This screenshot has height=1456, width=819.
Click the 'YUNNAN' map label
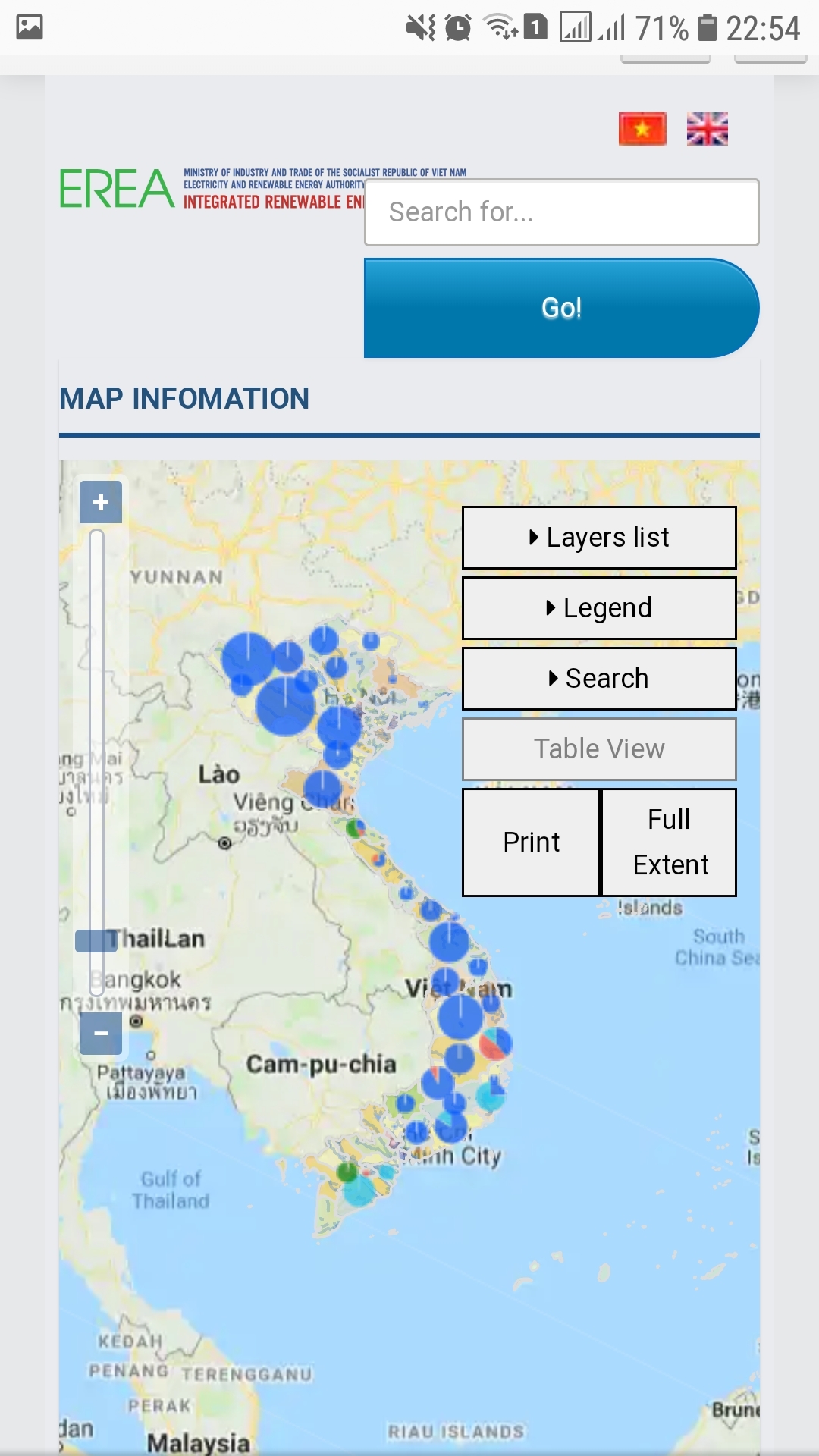[177, 577]
